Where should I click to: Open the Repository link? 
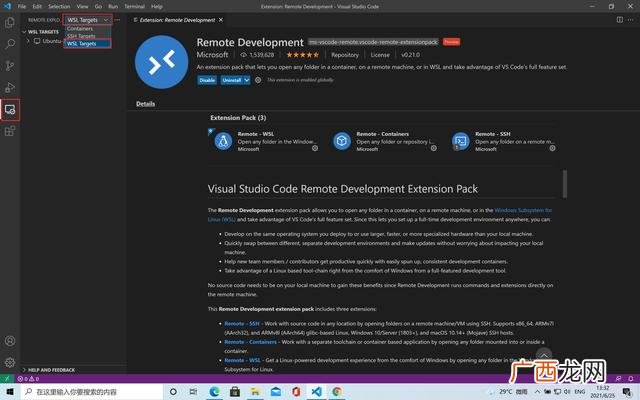(x=344, y=55)
